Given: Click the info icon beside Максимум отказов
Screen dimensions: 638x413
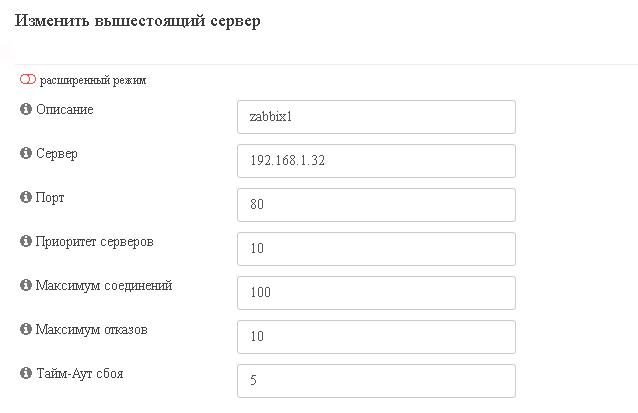Looking at the screenshot, I should point(26,329).
